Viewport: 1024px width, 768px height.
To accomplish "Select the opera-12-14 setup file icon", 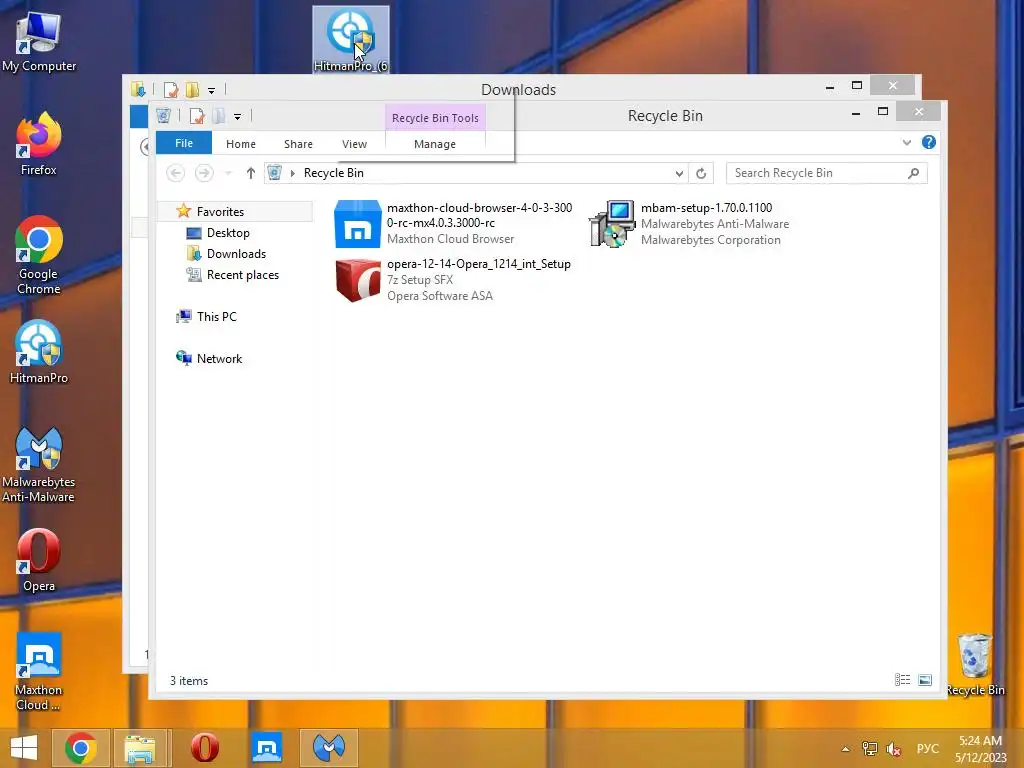I will coord(357,280).
